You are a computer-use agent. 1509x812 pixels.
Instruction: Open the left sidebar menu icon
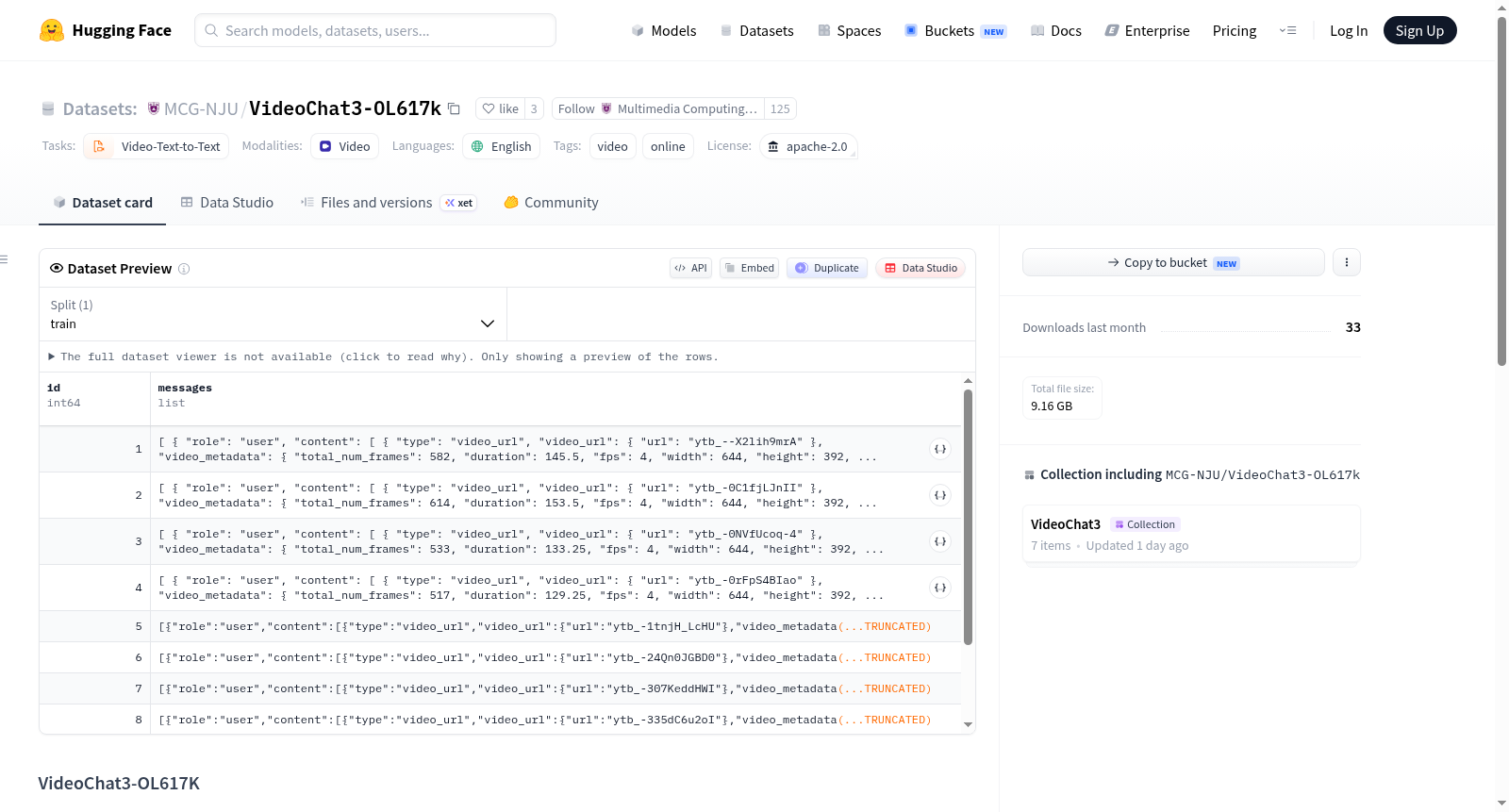(x=4, y=259)
